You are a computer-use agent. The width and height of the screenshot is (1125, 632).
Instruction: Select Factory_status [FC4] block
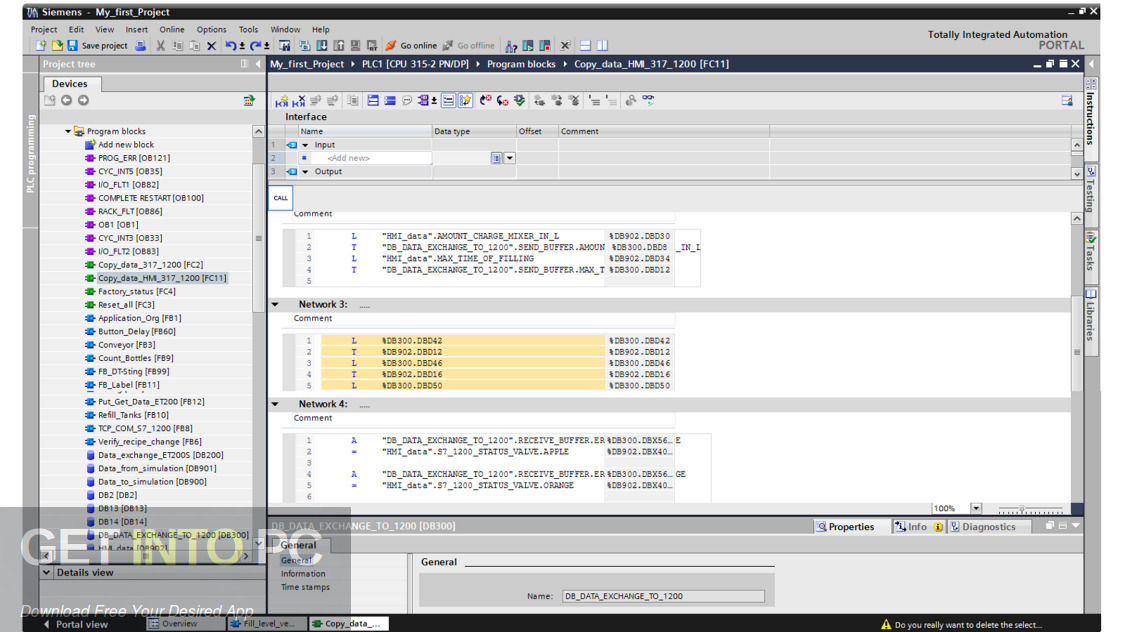click(136, 291)
